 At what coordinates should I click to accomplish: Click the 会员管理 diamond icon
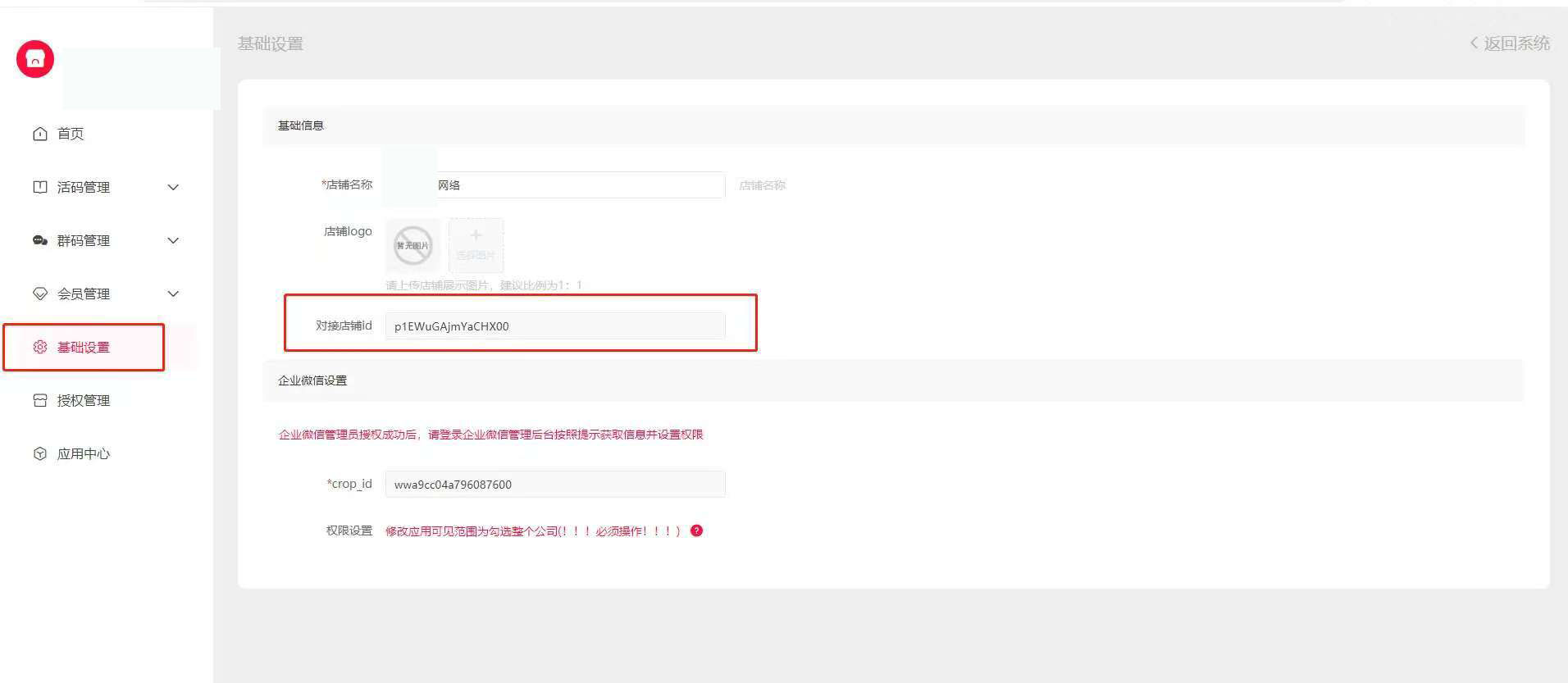point(39,294)
